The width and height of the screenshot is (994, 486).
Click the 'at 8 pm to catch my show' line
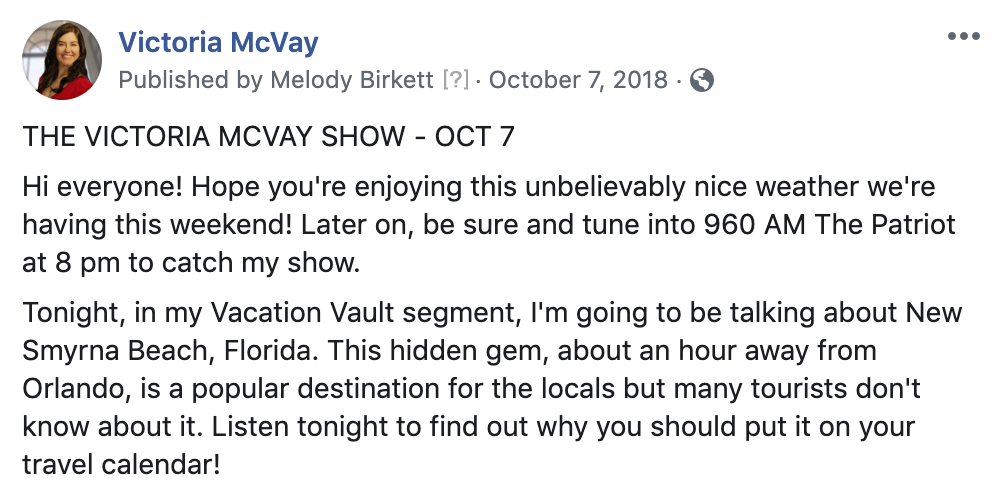pyautogui.click(x=191, y=262)
